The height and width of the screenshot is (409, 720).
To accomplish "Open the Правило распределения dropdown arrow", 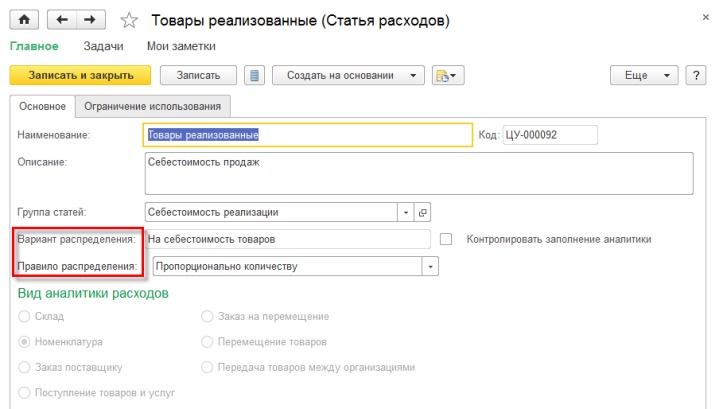I will [430, 266].
